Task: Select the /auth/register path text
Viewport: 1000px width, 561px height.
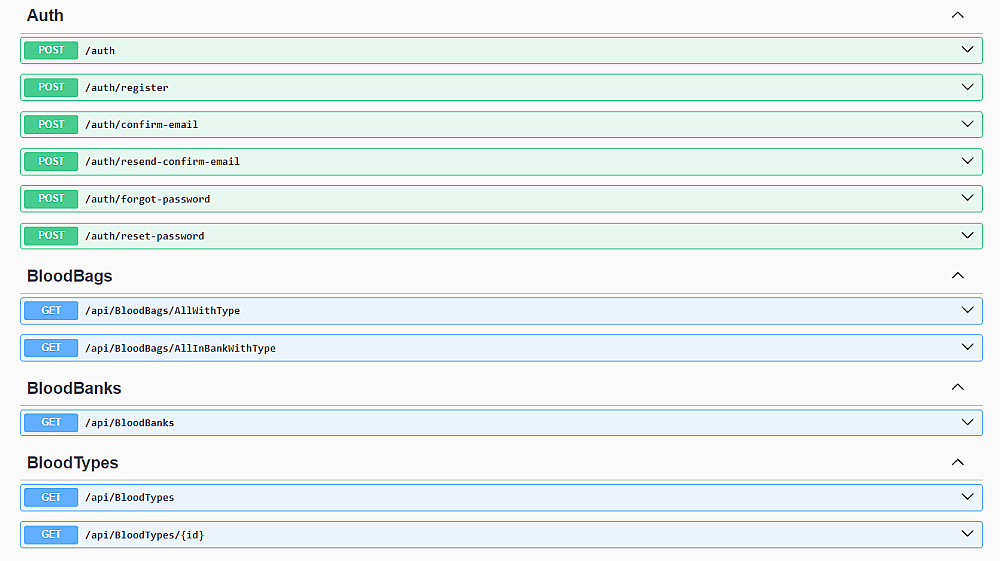Action: click(x=127, y=88)
